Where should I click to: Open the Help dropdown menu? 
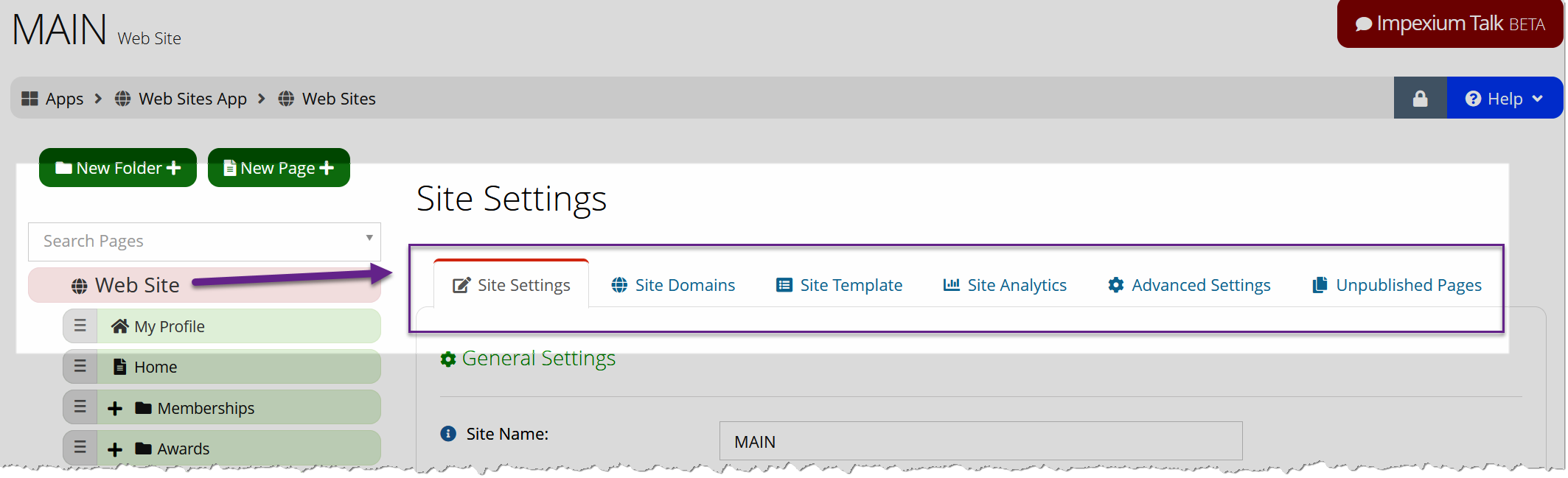[1505, 98]
